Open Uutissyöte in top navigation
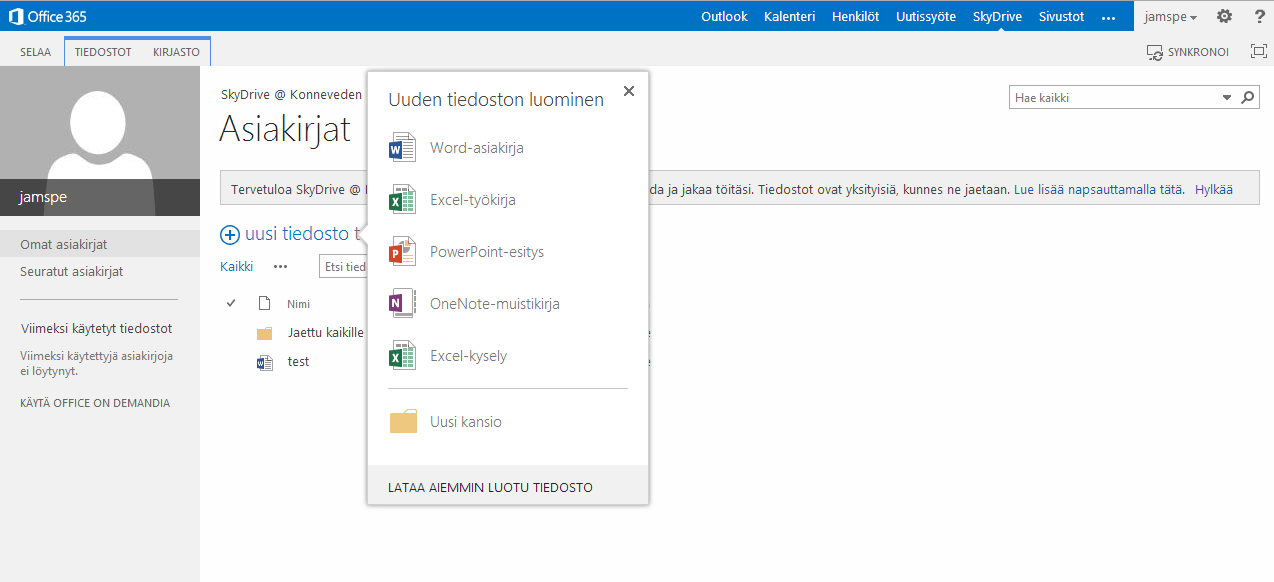This screenshot has width=1274, height=582. (926, 17)
